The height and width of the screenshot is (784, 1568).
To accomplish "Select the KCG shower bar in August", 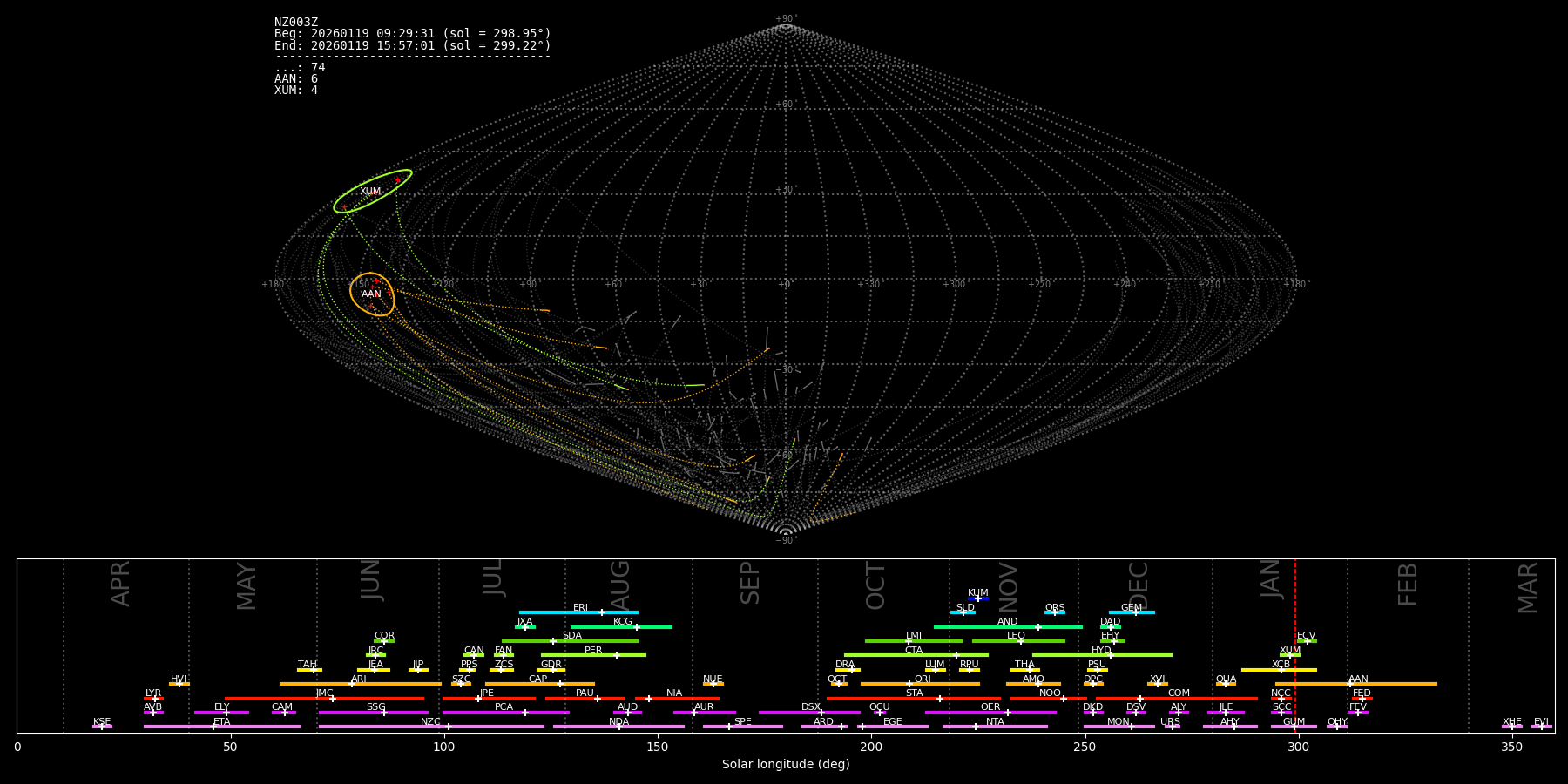I will coord(621,626).
